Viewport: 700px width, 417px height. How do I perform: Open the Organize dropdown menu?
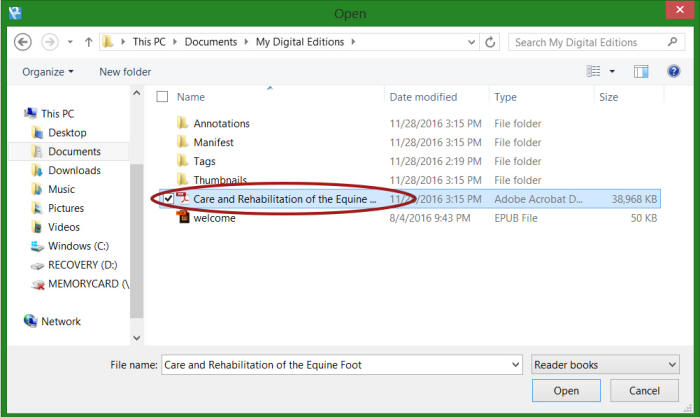tap(48, 72)
